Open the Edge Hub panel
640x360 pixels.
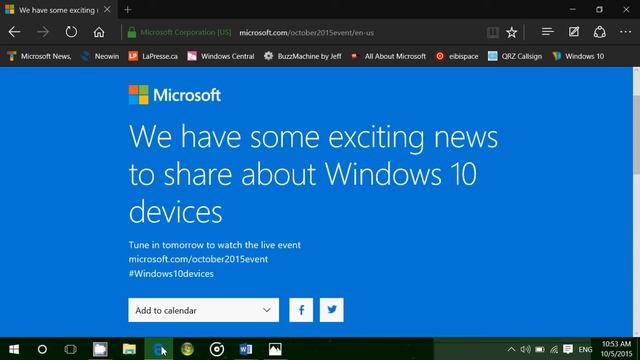tap(547, 32)
